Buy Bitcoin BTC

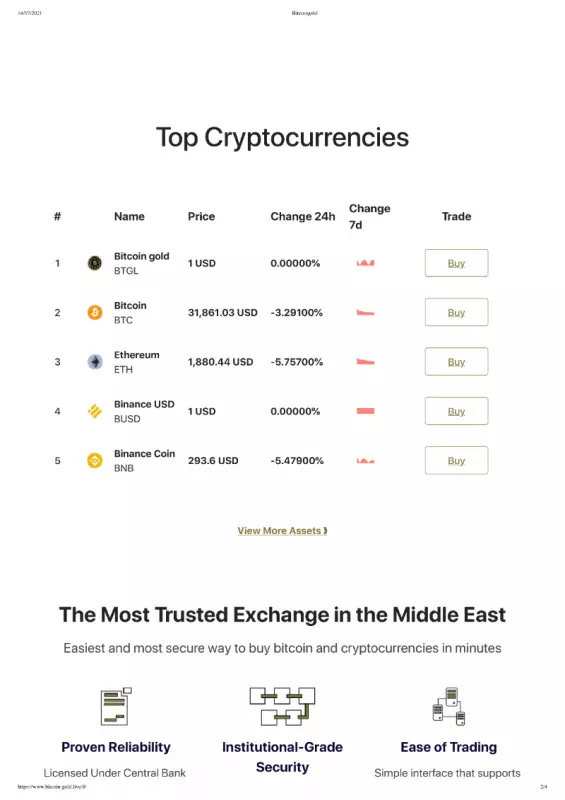(456, 312)
